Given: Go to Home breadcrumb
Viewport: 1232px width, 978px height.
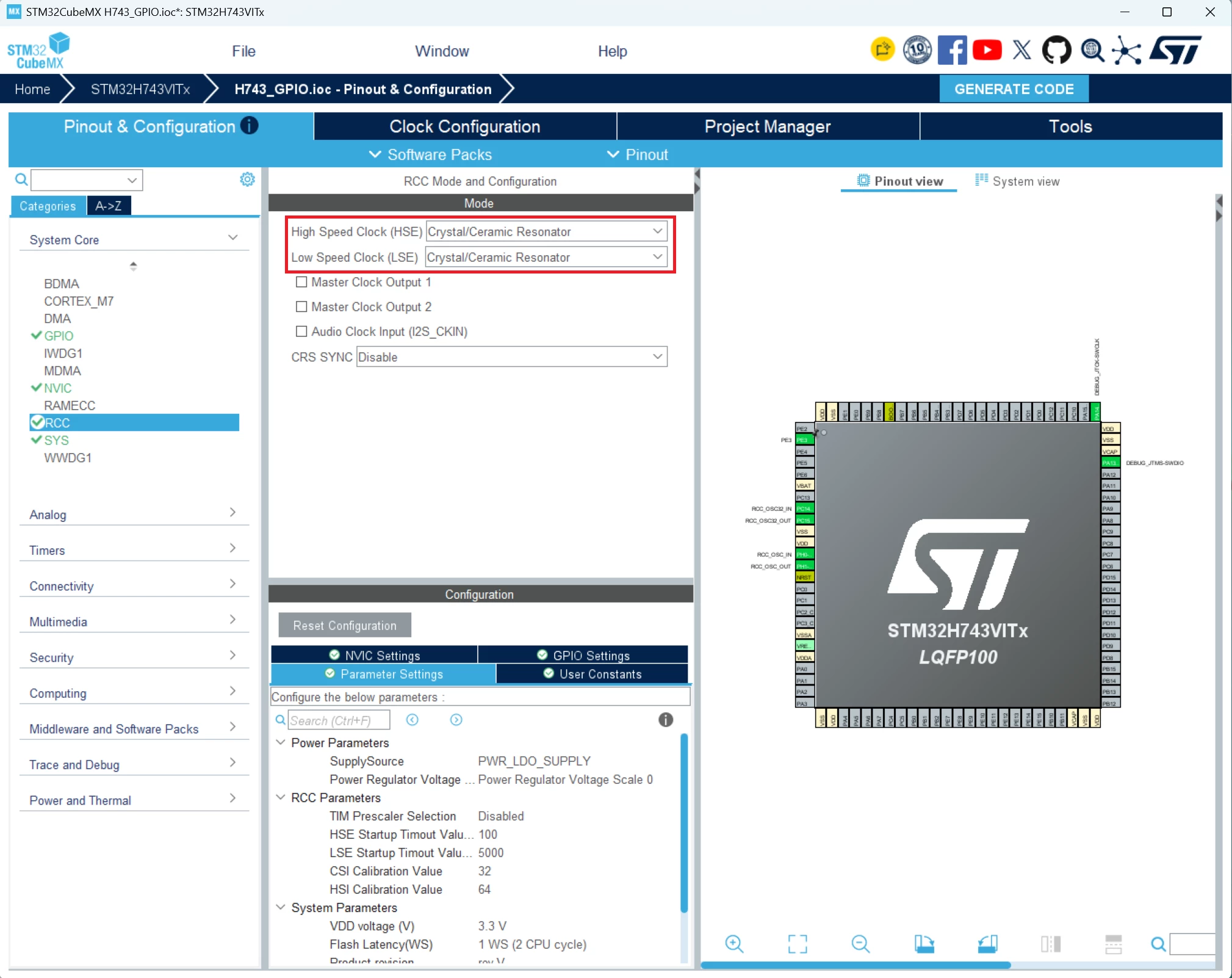Looking at the screenshot, I should pos(32,89).
